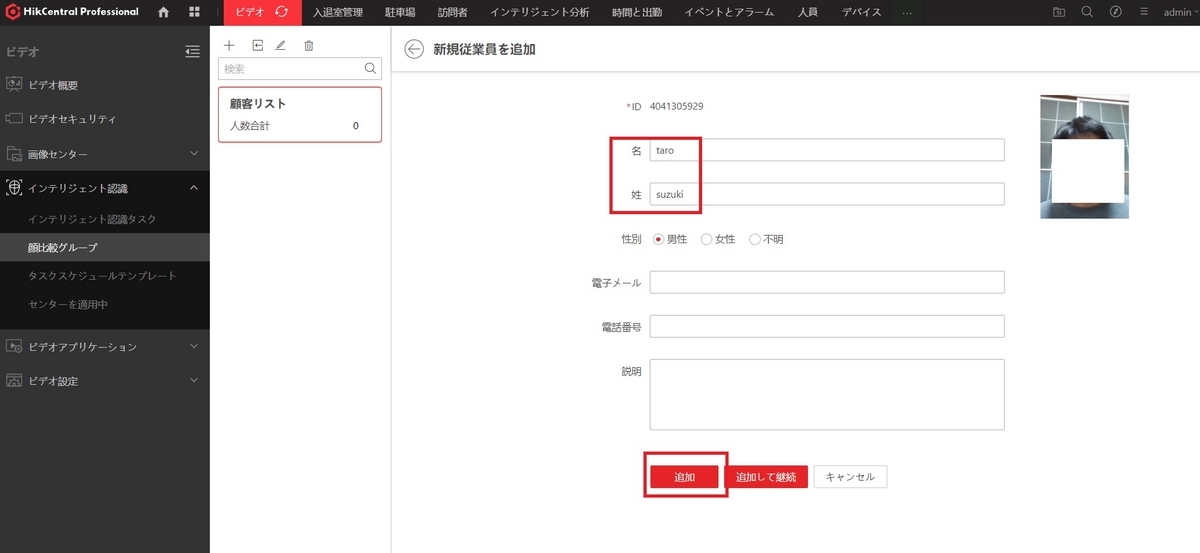This screenshot has height=553, width=1200.
Task: Select 顔比較グループ in the sidebar
Action: (x=105, y=247)
